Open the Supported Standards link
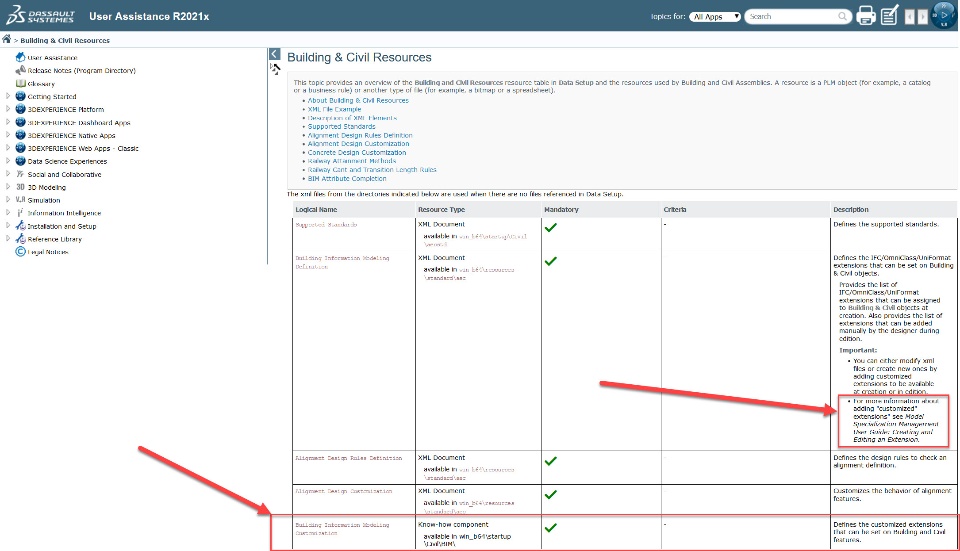The width and height of the screenshot is (960, 551). (x=341, y=127)
